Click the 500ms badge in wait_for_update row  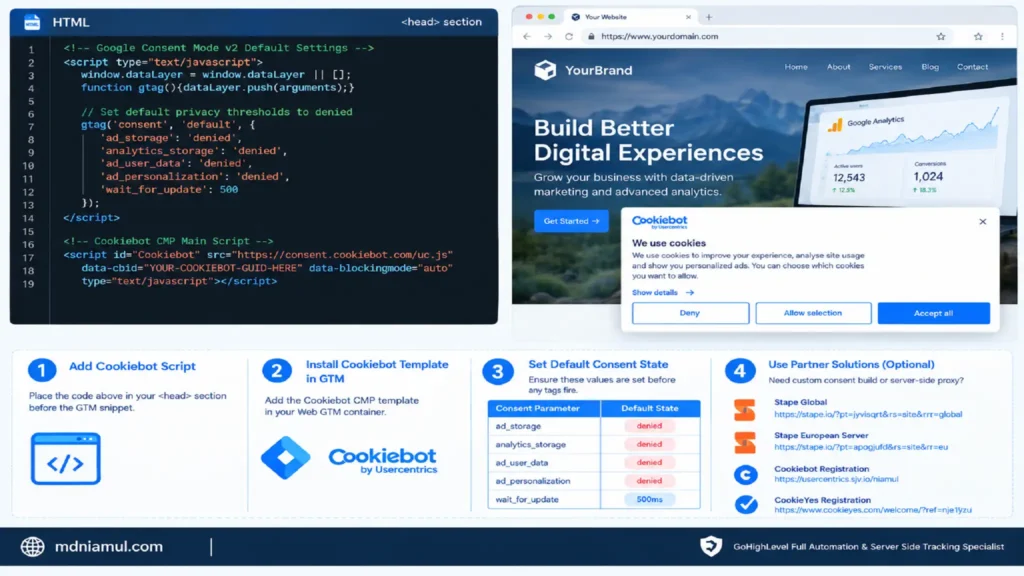click(x=649, y=500)
